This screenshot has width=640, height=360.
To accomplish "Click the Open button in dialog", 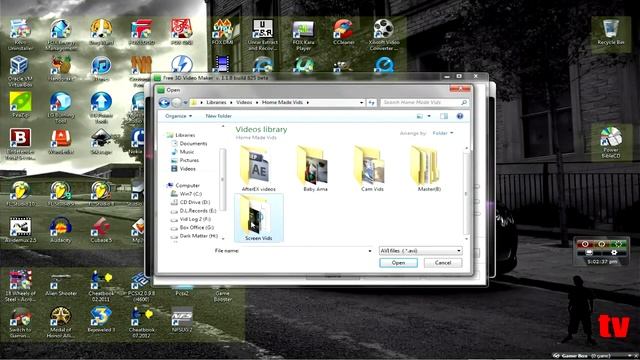I will [398, 263].
